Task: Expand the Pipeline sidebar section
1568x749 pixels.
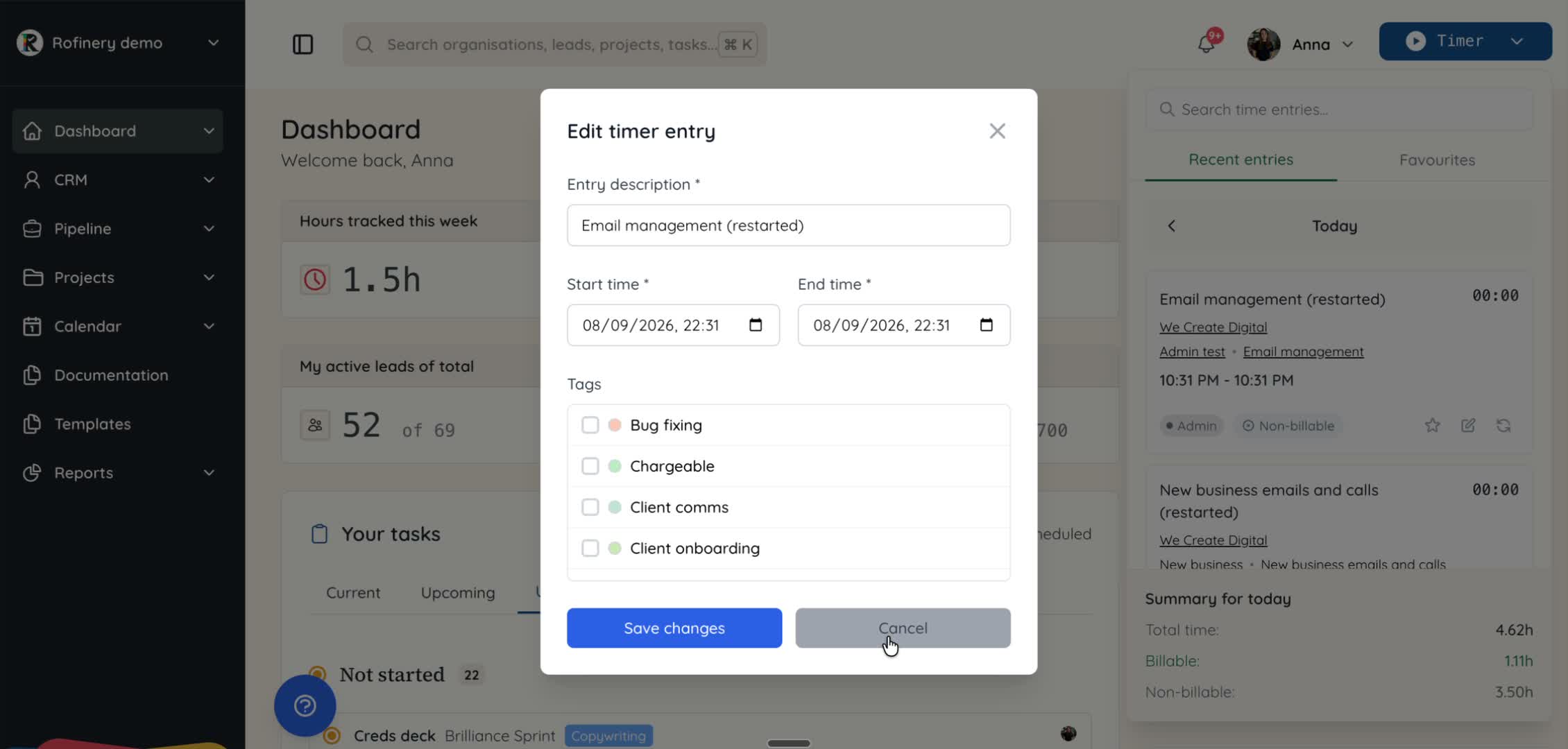Action: [x=209, y=229]
